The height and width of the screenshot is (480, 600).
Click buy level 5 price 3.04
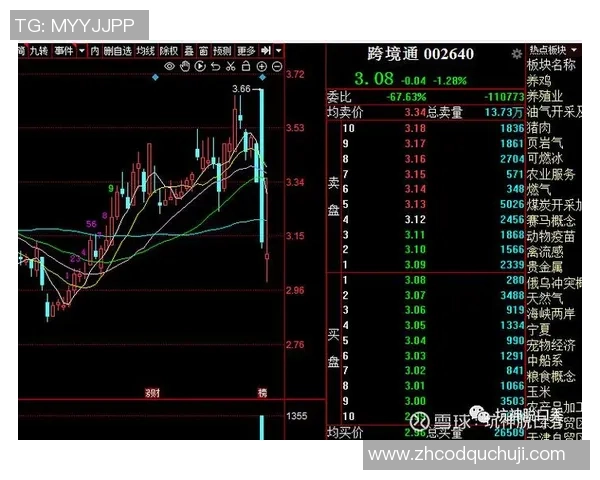(415, 340)
